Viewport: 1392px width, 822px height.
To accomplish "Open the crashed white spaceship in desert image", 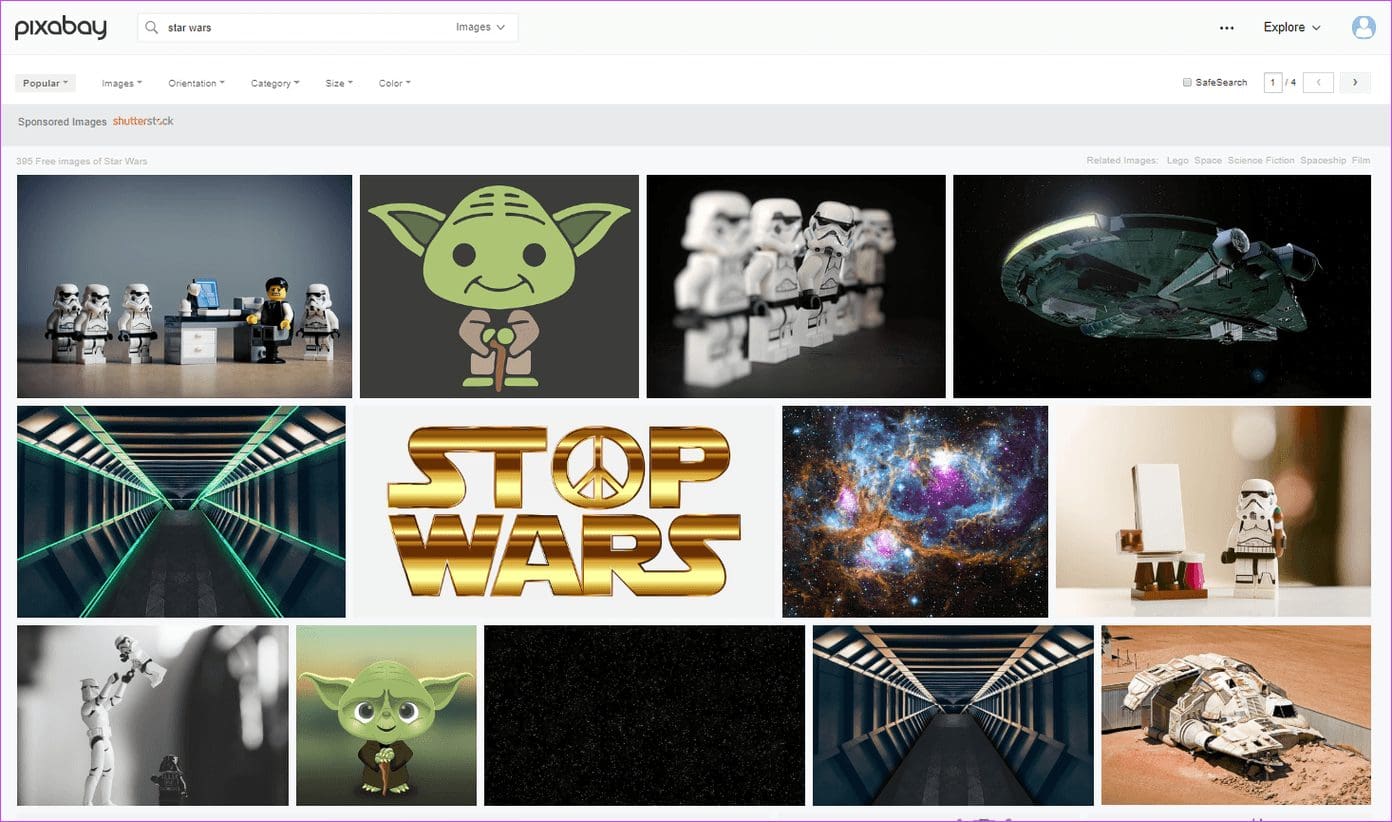I will (x=1236, y=715).
